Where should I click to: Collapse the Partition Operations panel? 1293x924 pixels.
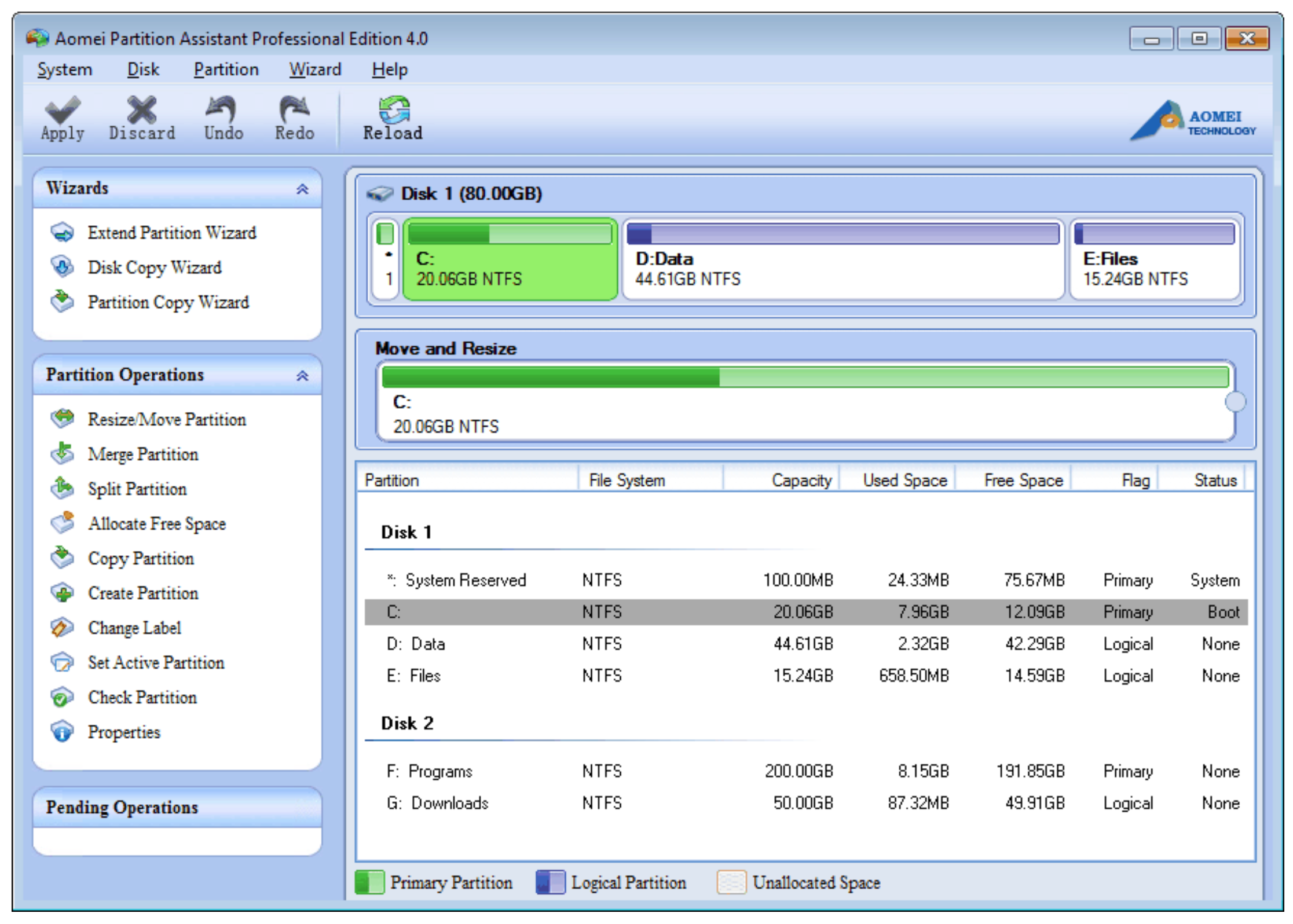302,376
